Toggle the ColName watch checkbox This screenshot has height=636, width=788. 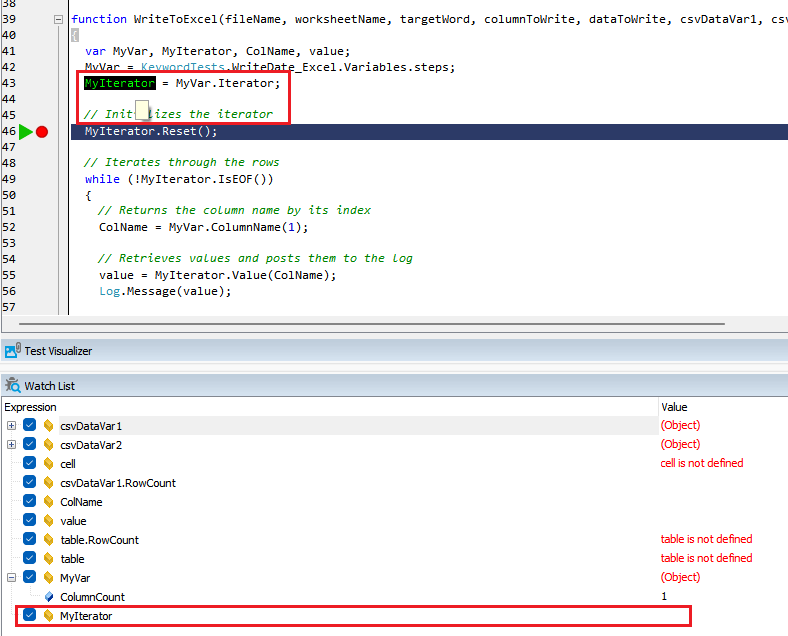tap(29, 502)
